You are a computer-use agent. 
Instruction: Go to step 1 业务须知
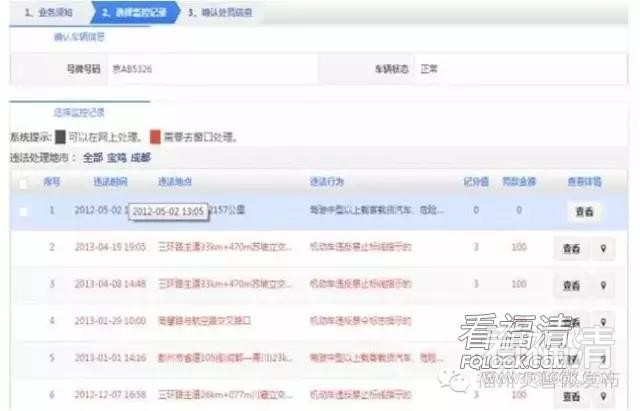[x=48, y=13]
